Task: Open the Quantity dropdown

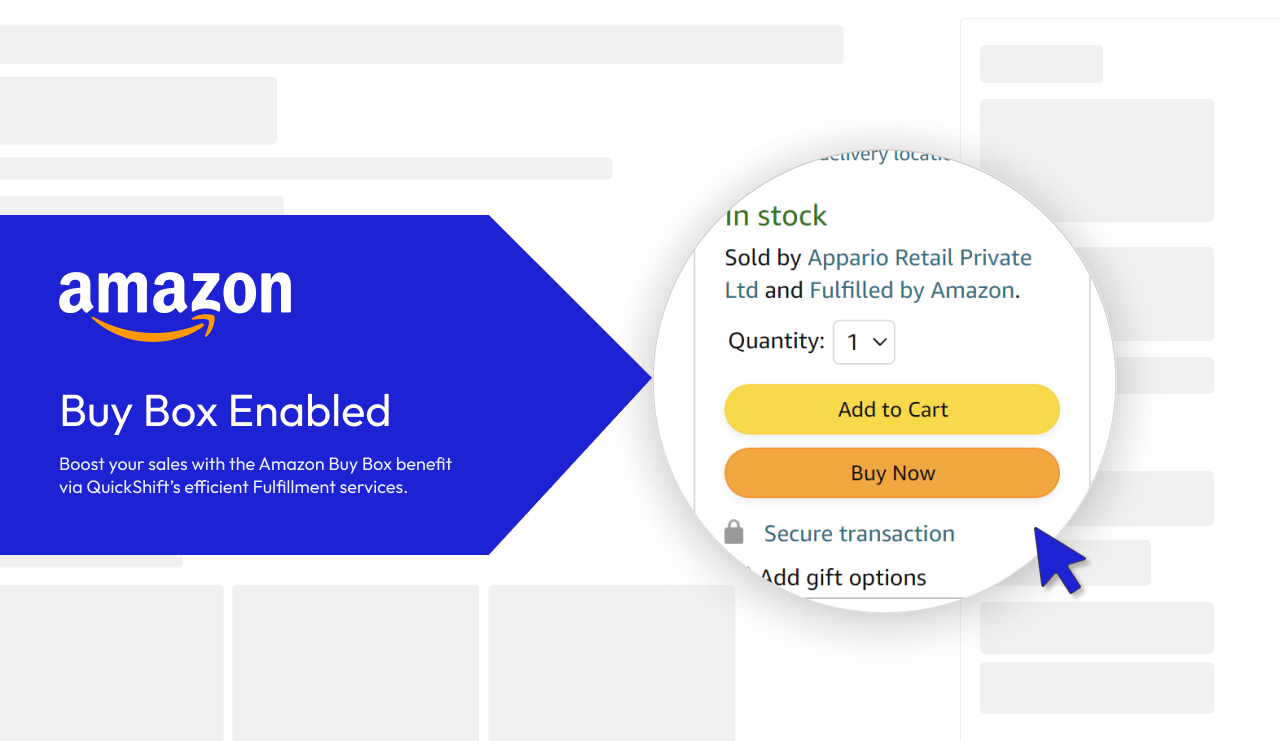Action: 864,342
